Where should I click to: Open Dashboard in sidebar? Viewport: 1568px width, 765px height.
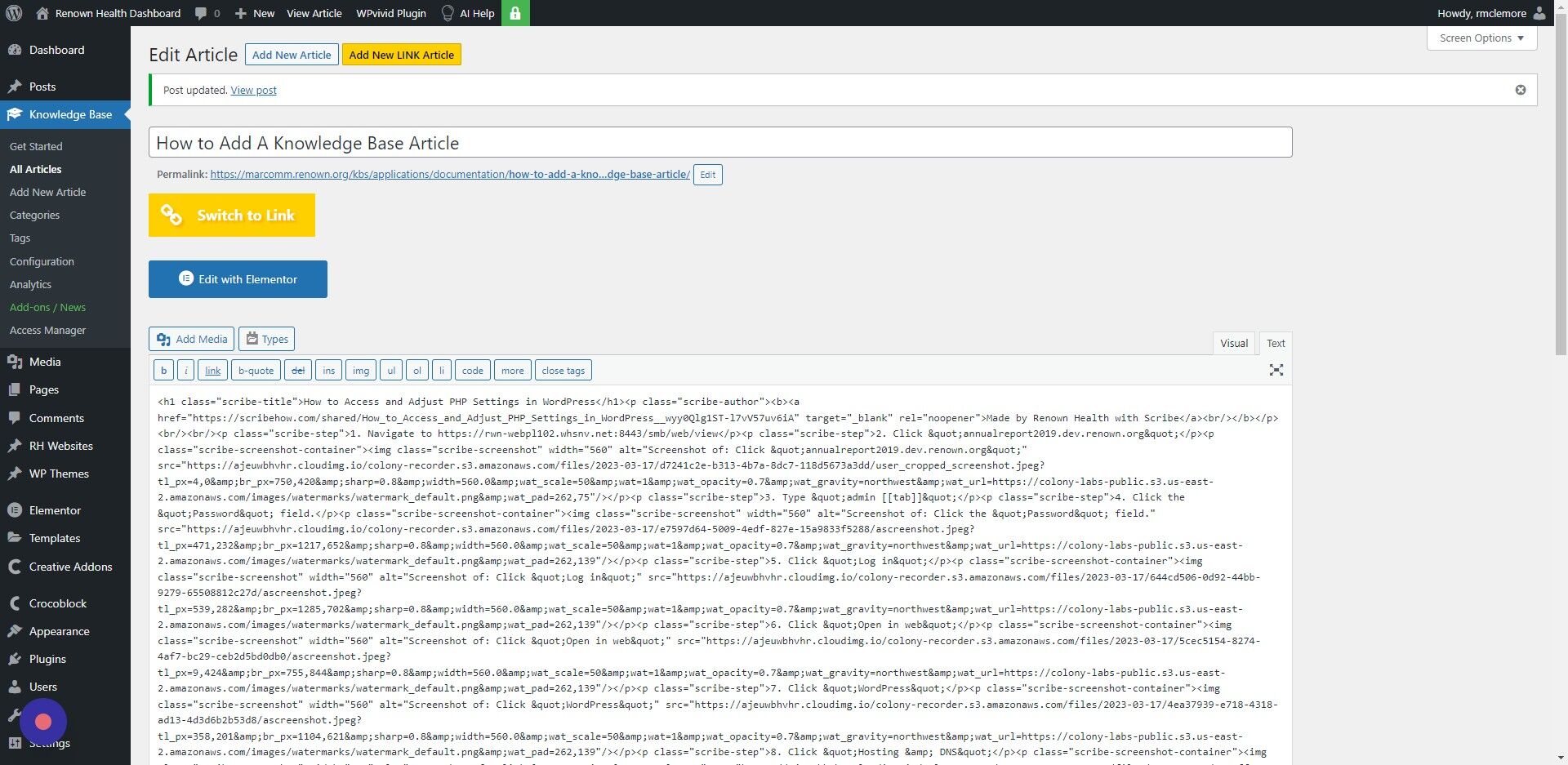tap(65, 50)
